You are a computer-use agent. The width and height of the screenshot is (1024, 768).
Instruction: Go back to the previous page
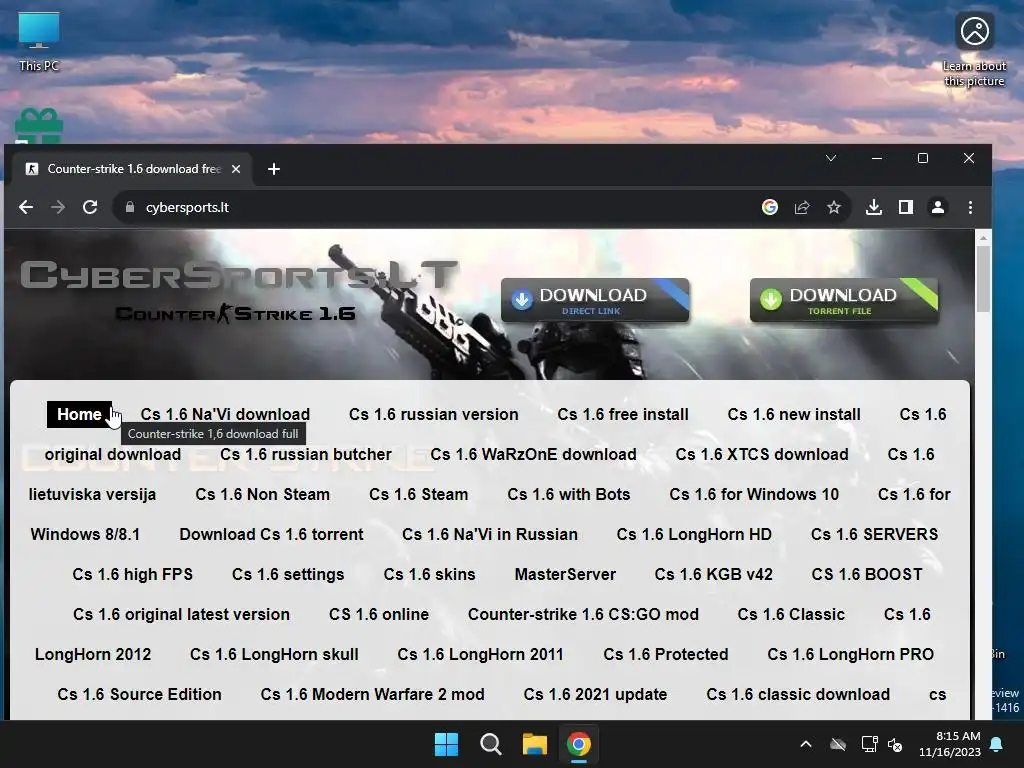tap(26, 207)
